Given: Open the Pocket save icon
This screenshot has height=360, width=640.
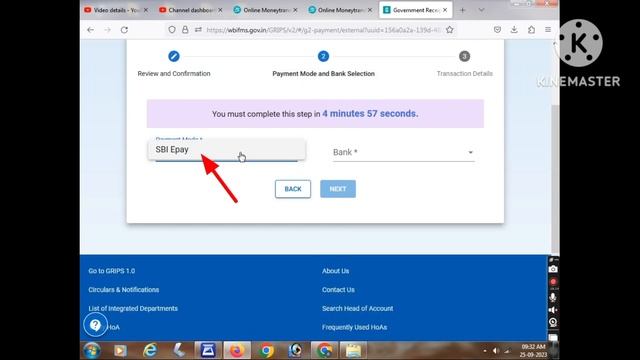Looking at the screenshot, I should click(497, 30).
